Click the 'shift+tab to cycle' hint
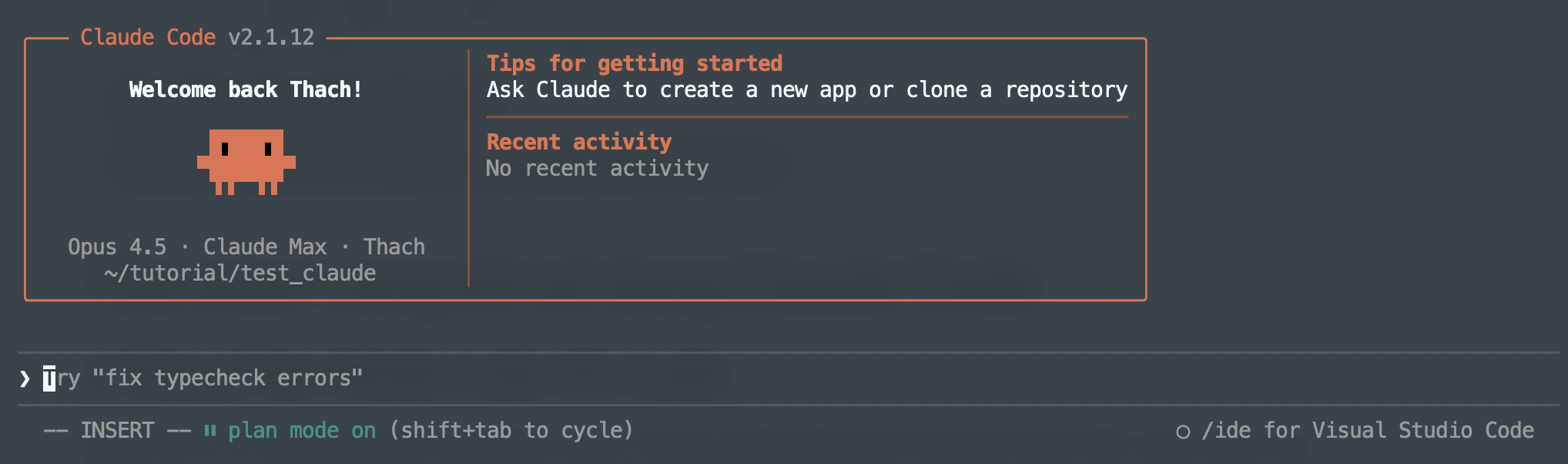The height and width of the screenshot is (464, 1568). coord(511,430)
